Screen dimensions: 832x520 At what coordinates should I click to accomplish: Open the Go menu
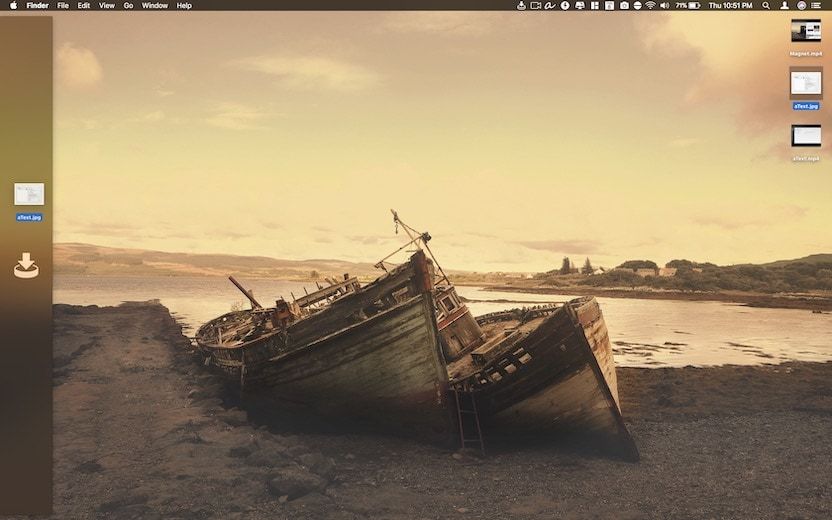pyautogui.click(x=128, y=5)
